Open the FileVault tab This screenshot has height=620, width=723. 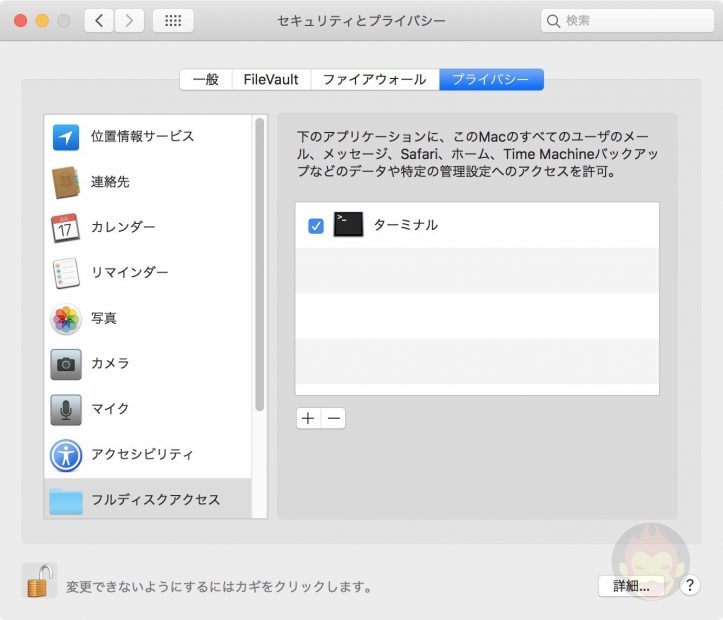(271, 80)
